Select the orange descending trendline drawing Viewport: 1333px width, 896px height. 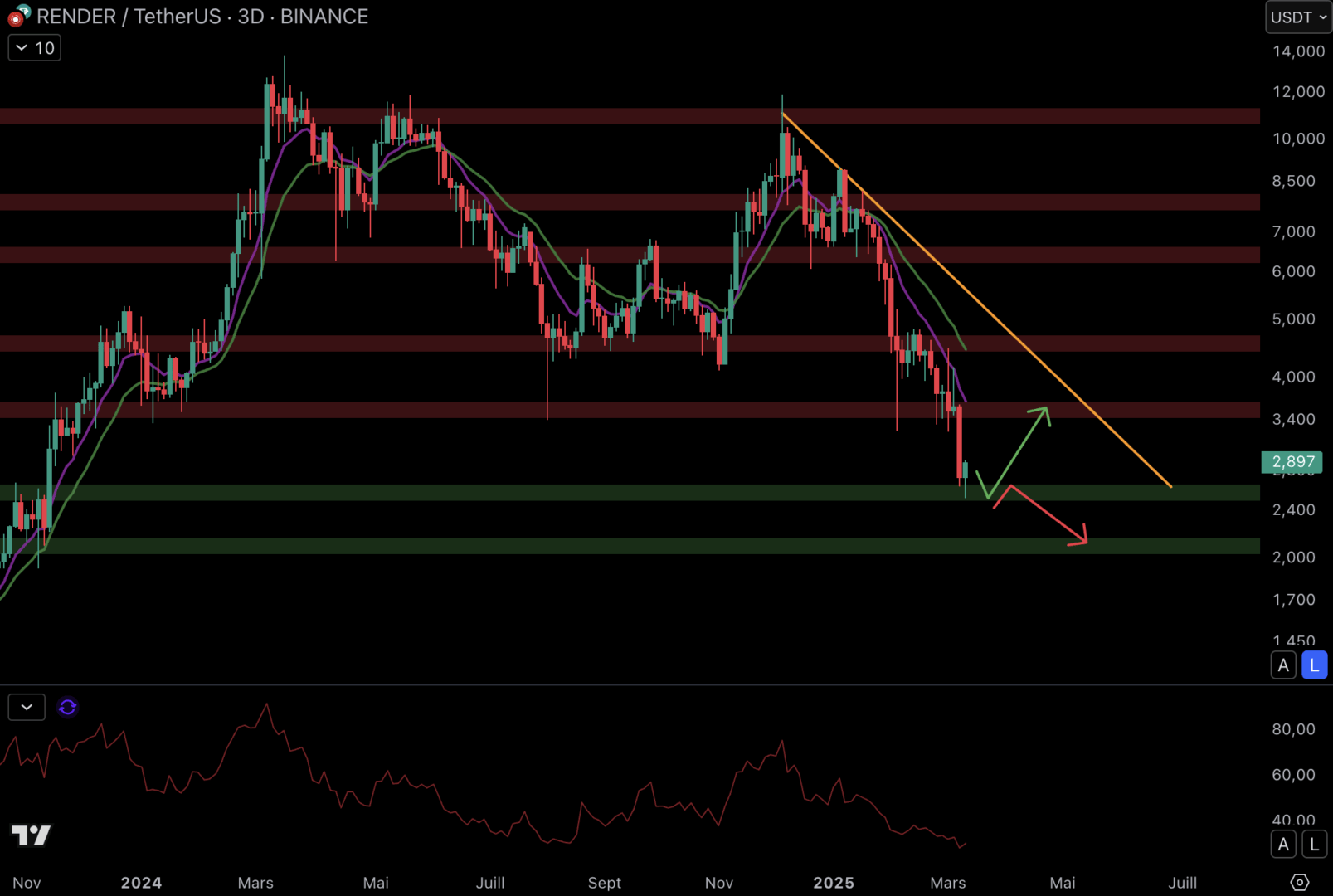tap(976, 299)
